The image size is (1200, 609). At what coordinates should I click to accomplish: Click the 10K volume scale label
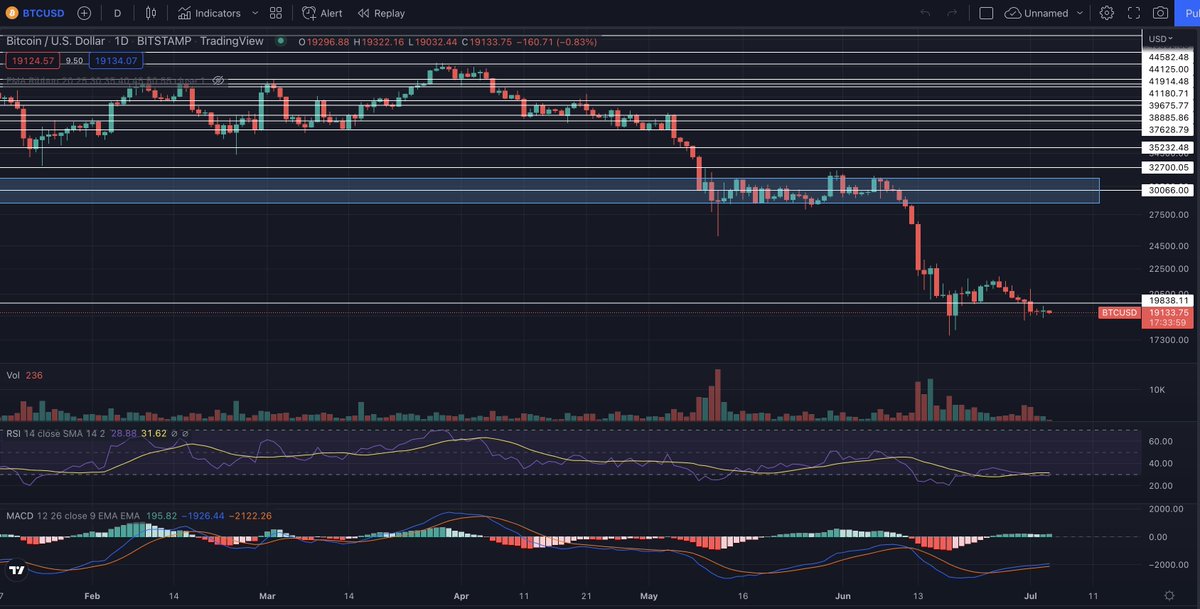[x=1156, y=389]
